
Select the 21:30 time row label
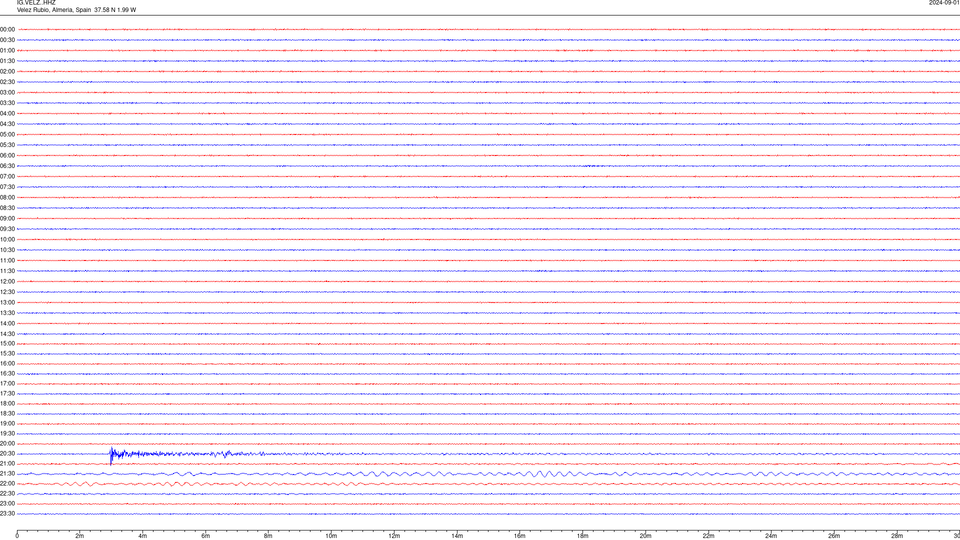[x=7, y=474]
